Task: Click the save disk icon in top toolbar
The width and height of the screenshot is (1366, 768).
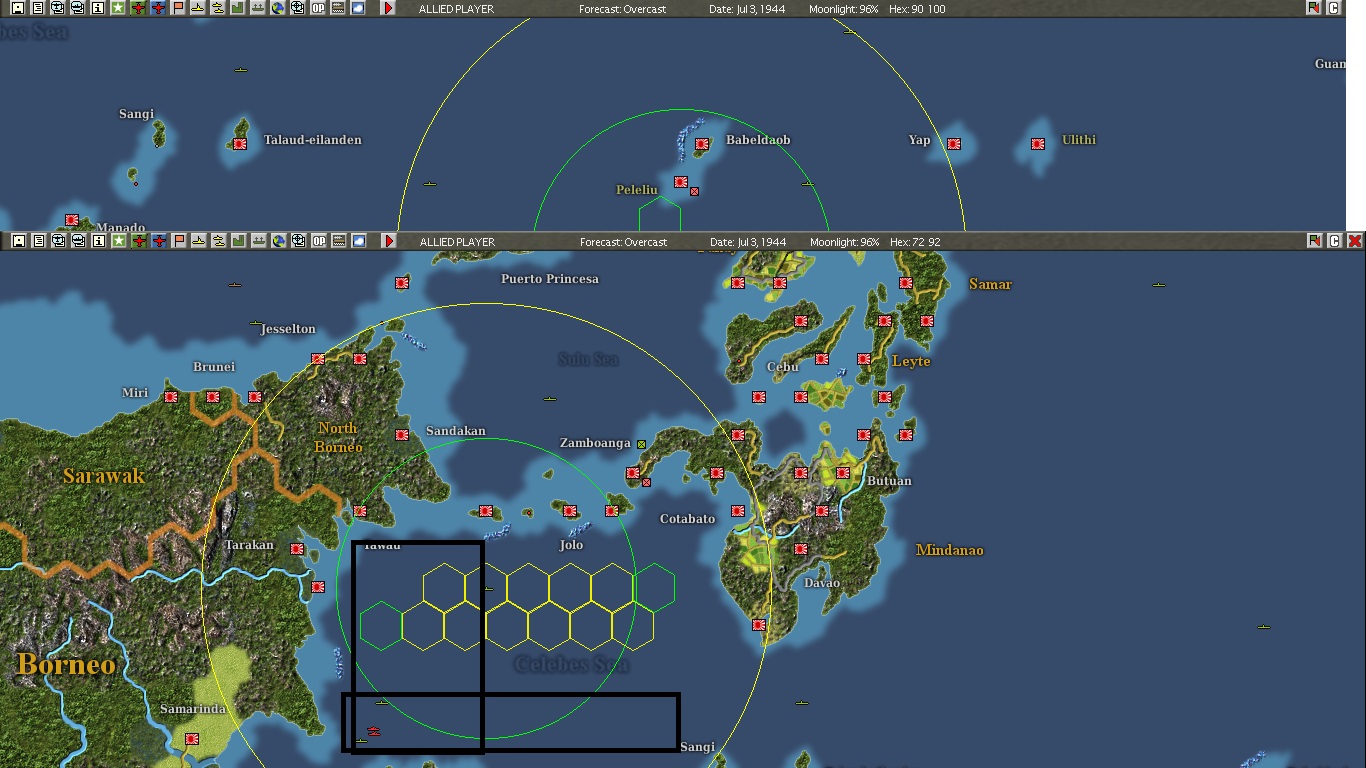Action: tap(17, 8)
